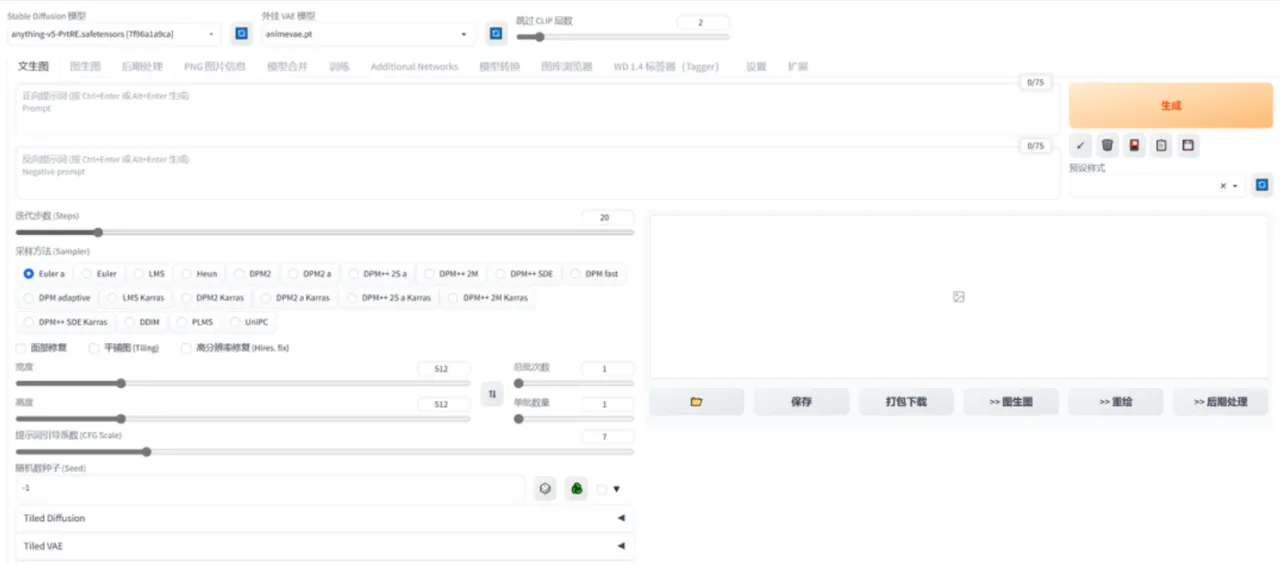Open the output folder with the folder icon
1280x564 pixels.
pos(696,402)
